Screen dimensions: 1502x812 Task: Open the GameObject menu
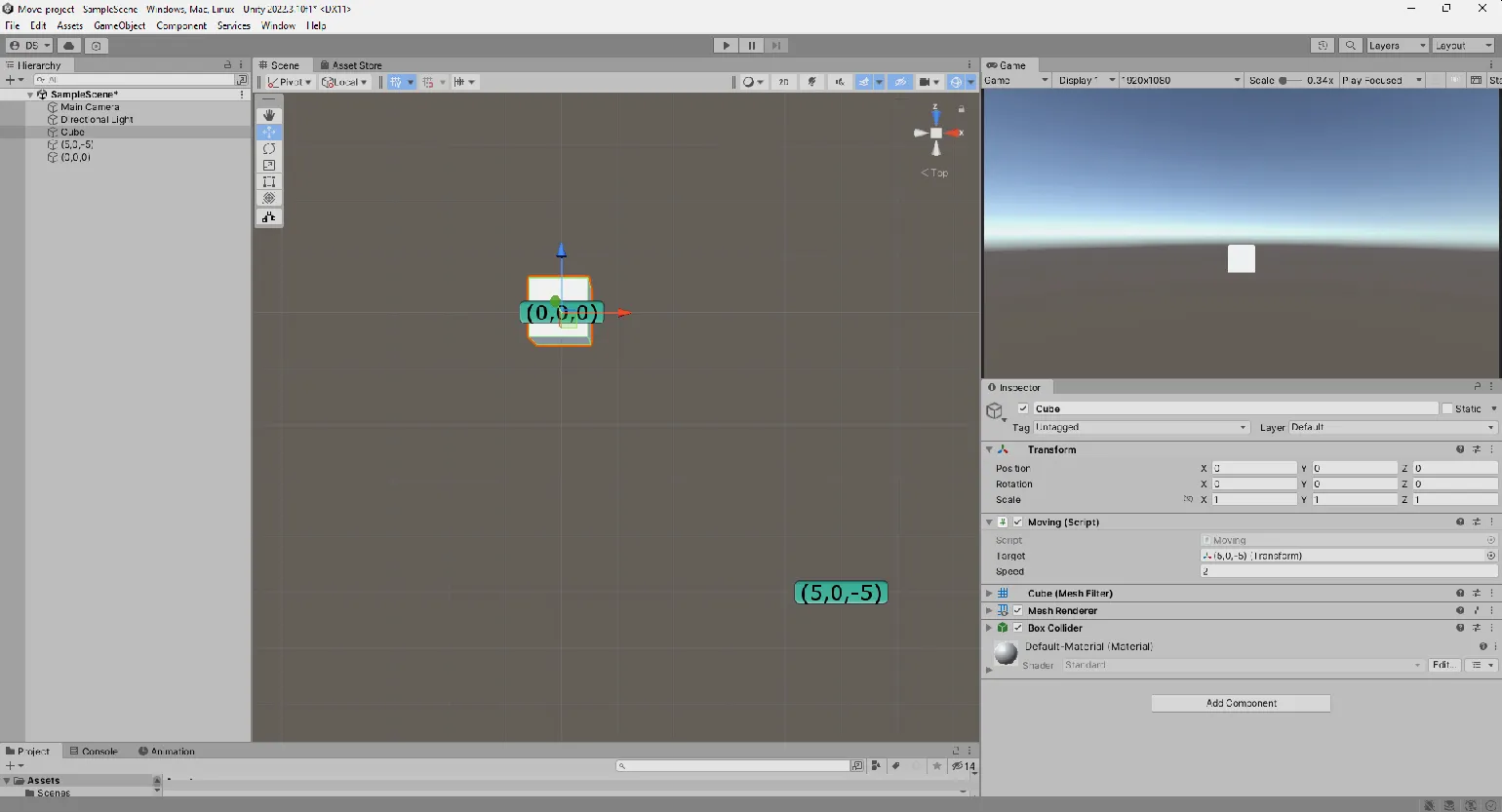[x=119, y=26]
